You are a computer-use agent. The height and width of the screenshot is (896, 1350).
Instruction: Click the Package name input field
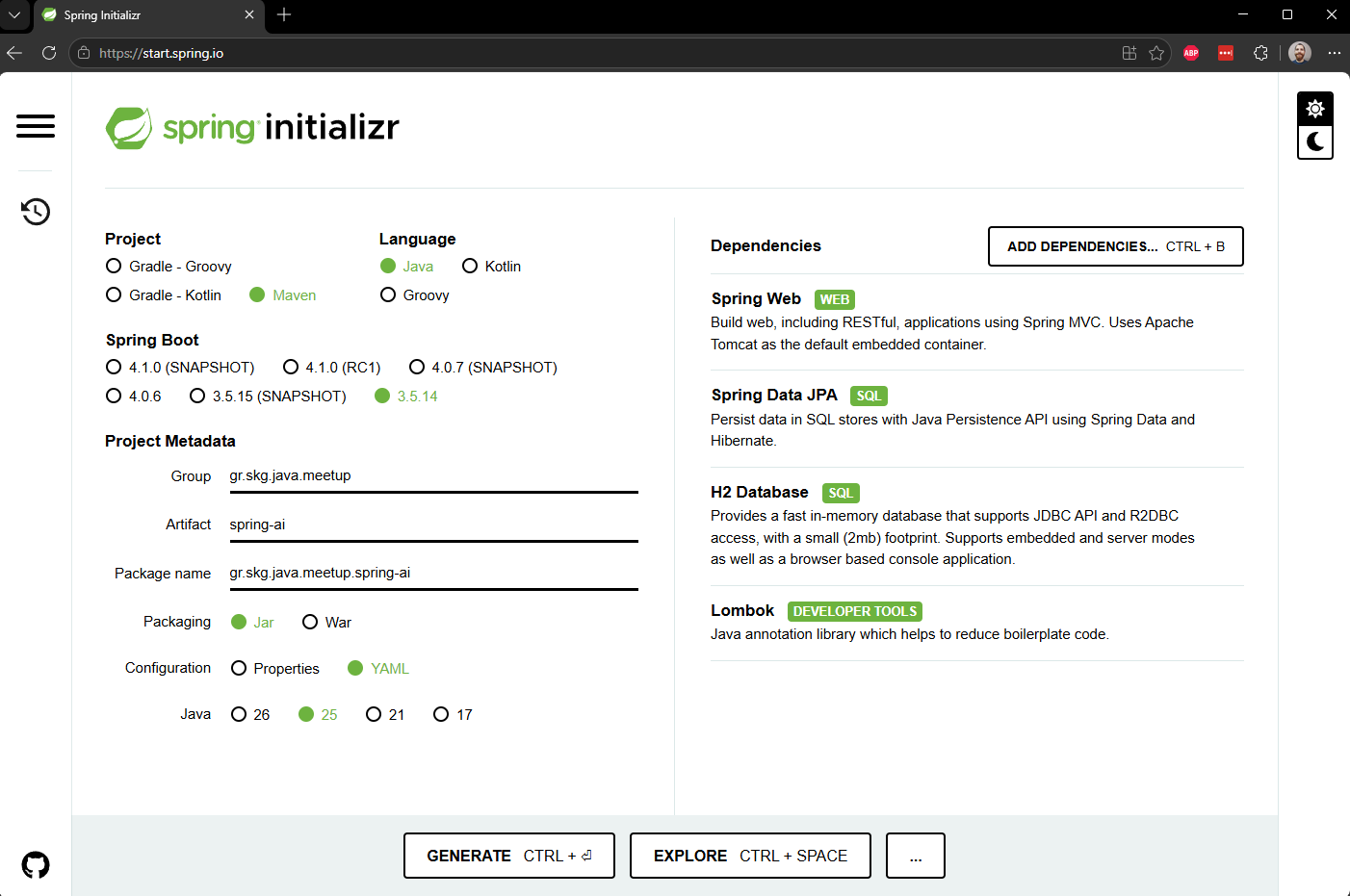pos(434,574)
